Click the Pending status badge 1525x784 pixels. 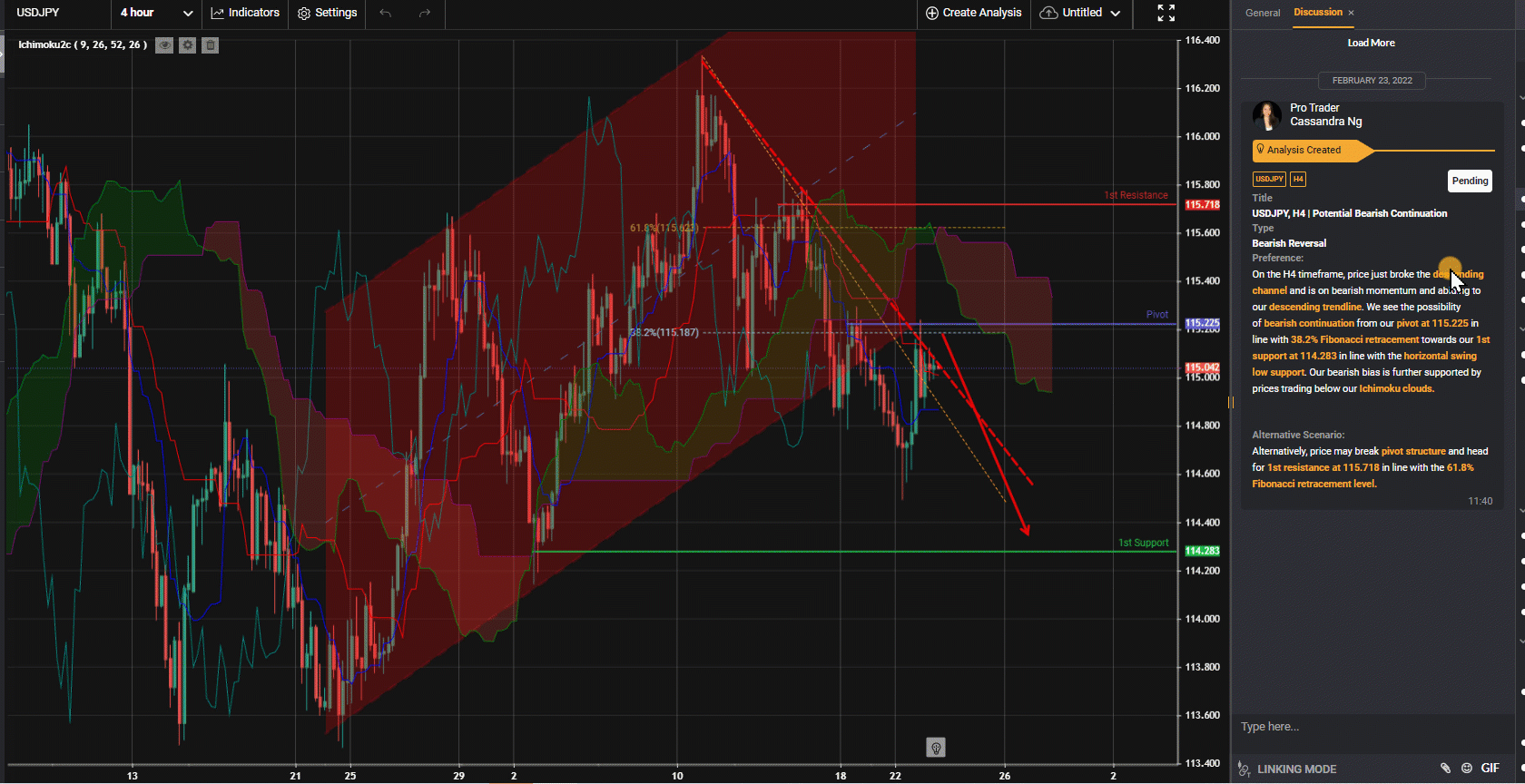point(1470,181)
